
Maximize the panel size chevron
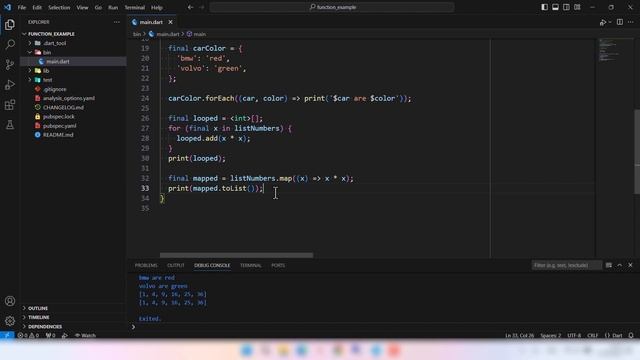pyautogui.click(x=620, y=265)
